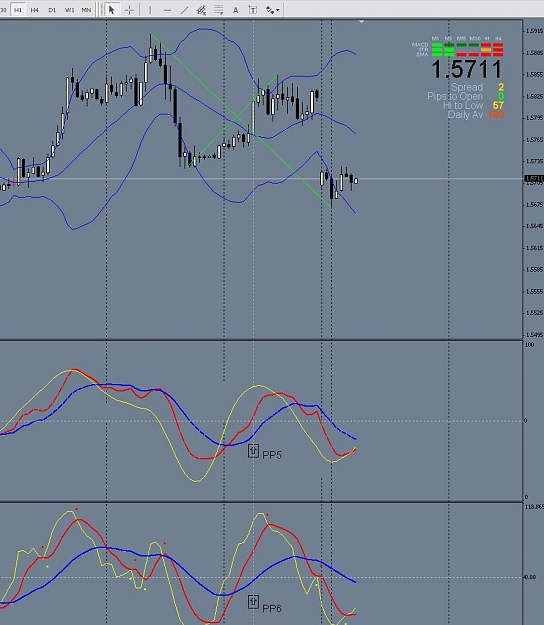Click the Daily Av label
The image size is (544, 625).
[x=465, y=114]
